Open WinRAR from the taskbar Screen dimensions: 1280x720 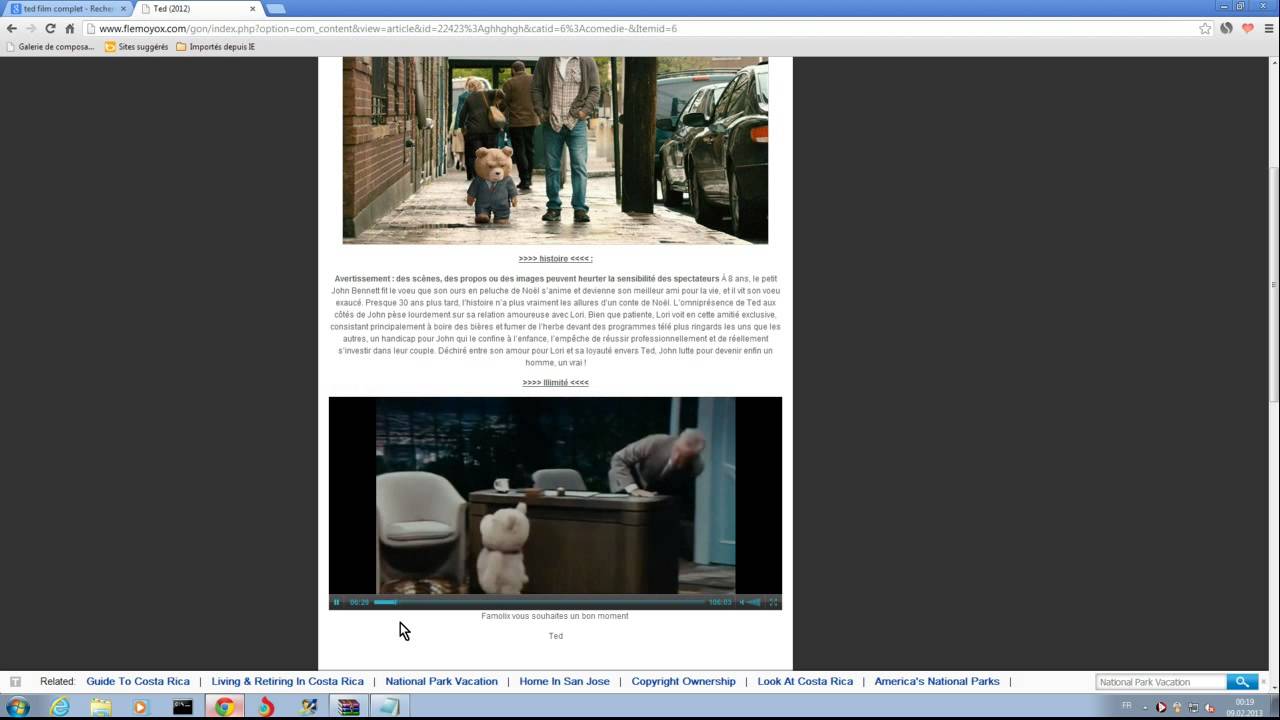[x=347, y=707]
